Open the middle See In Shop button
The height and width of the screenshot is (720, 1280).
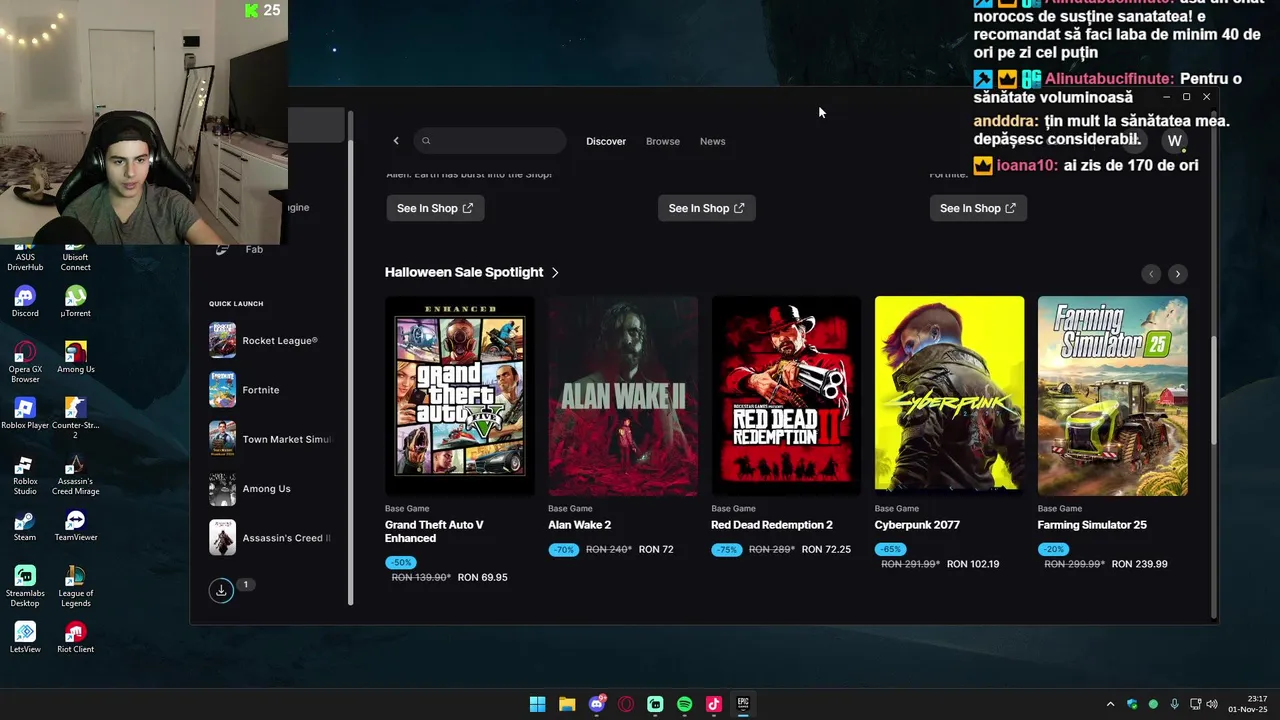[x=707, y=208]
